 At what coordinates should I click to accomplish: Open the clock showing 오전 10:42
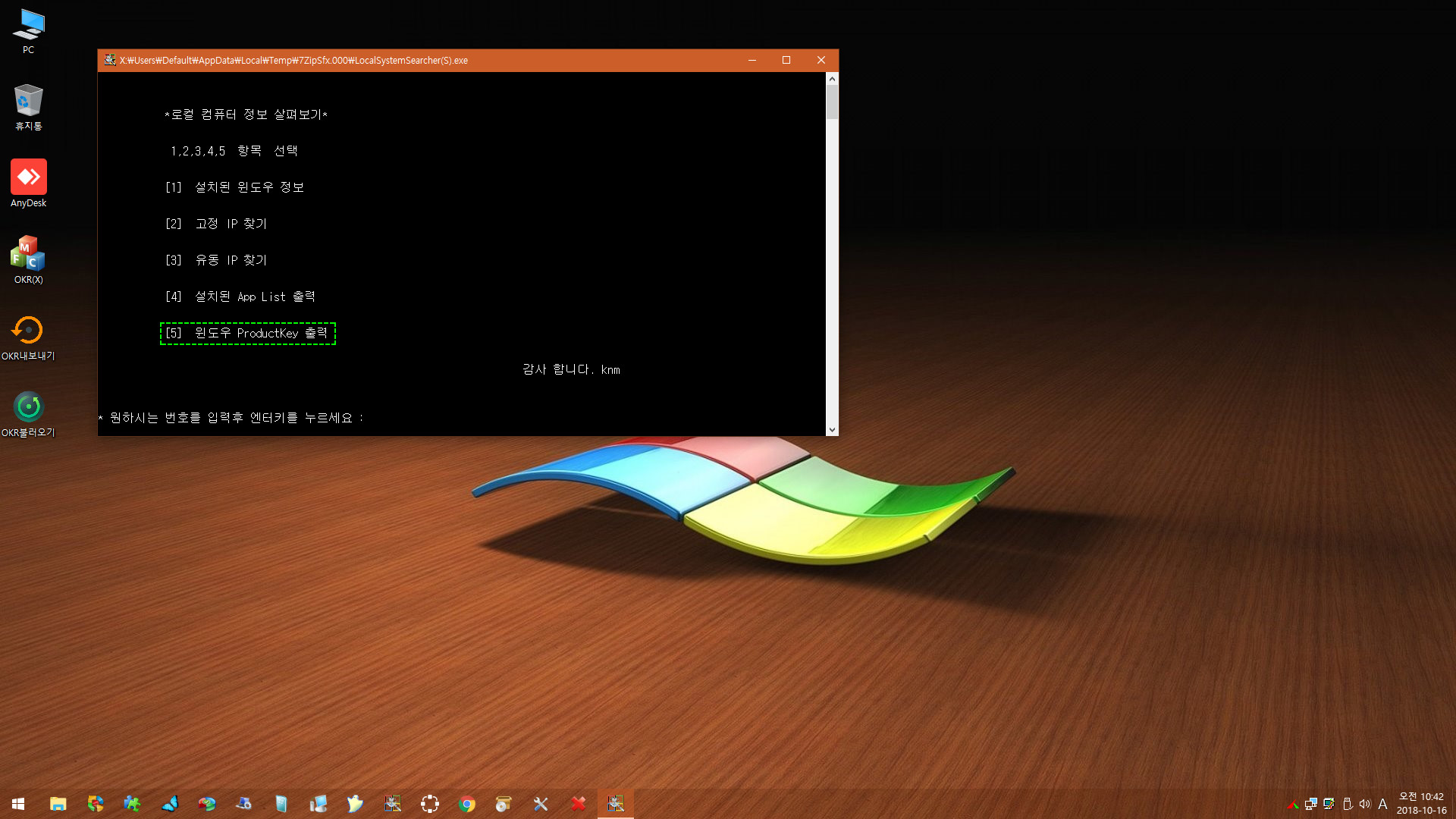[1422, 804]
